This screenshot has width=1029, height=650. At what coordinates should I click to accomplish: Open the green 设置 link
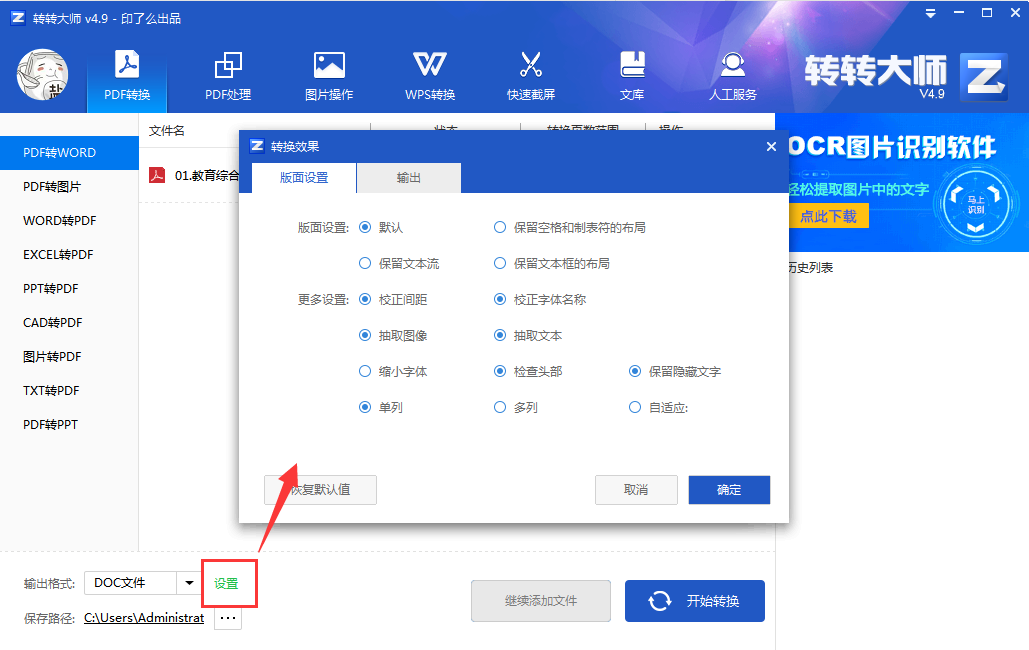[226, 584]
